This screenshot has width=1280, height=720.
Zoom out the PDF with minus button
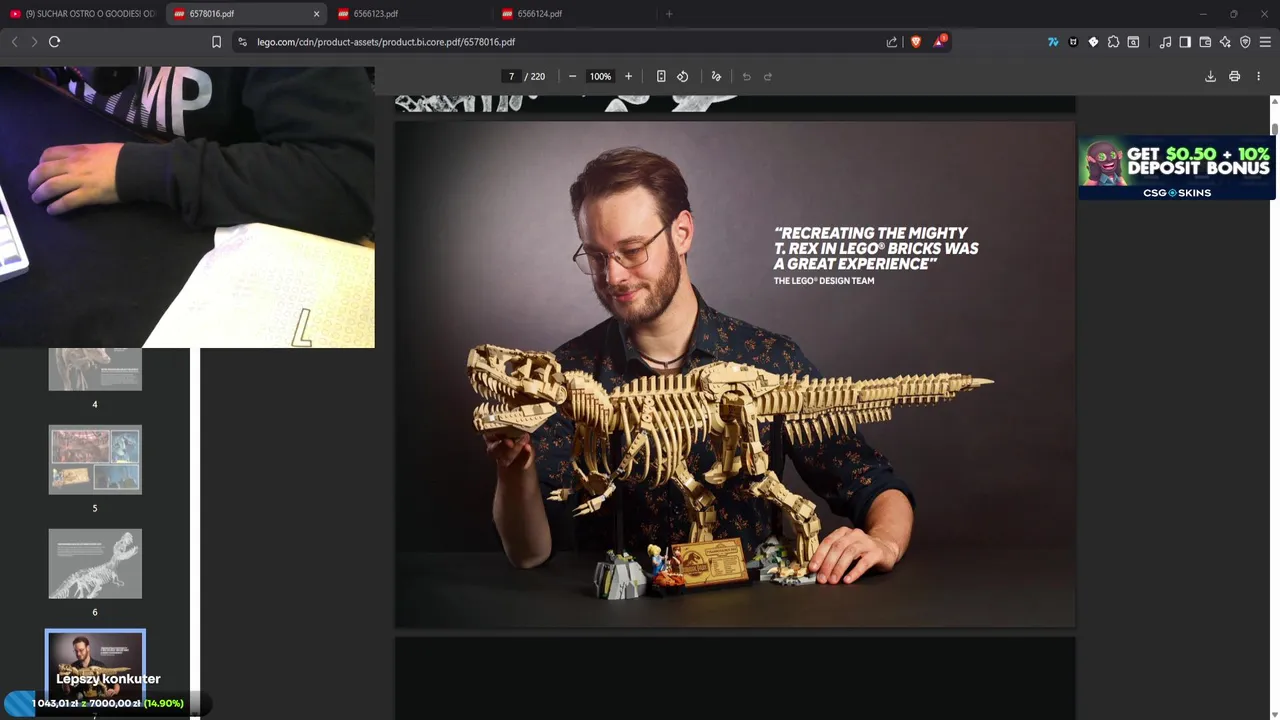click(x=572, y=77)
